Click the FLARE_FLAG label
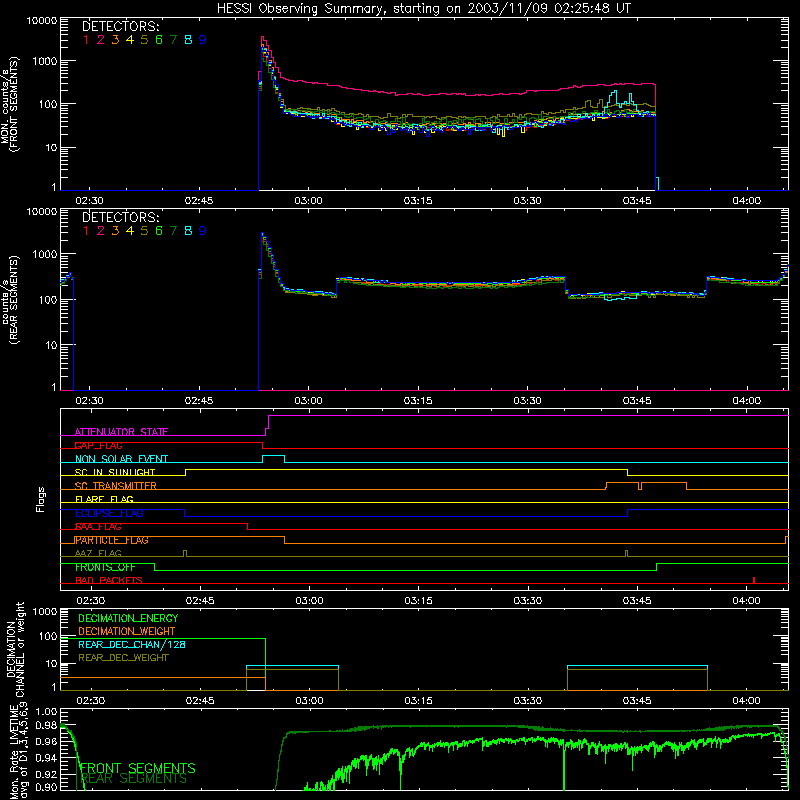The height and width of the screenshot is (800, 800). [104, 499]
